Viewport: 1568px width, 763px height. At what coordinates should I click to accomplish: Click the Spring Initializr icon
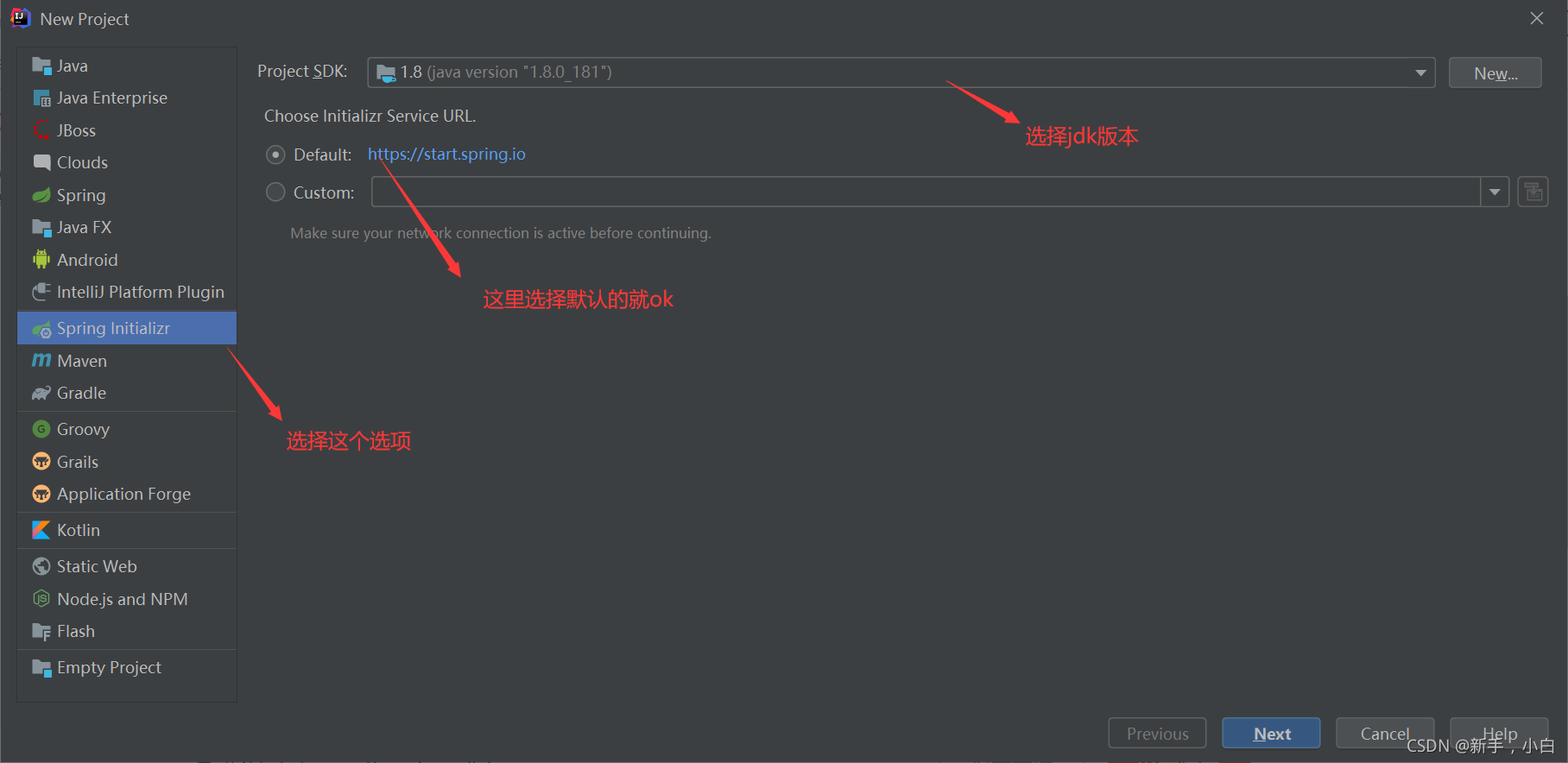pyautogui.click(x=41, y=329)
